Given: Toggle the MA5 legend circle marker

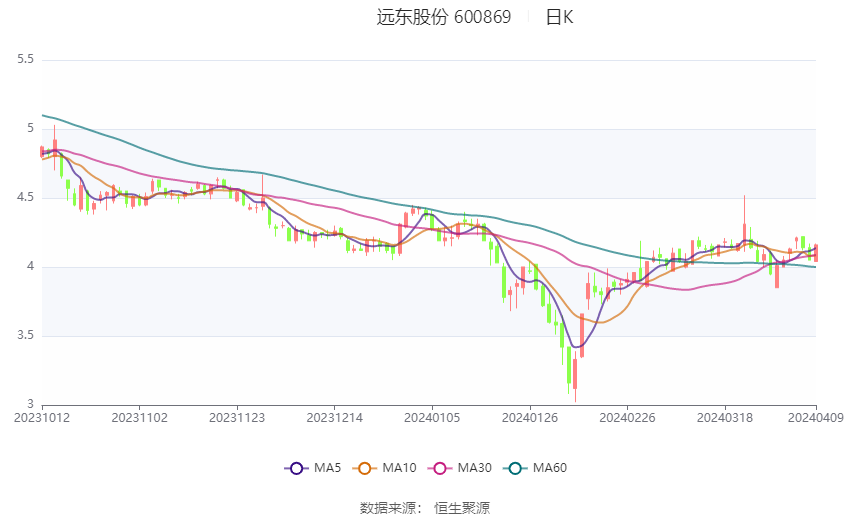Looking at the screenshot, I should point(296,468).
